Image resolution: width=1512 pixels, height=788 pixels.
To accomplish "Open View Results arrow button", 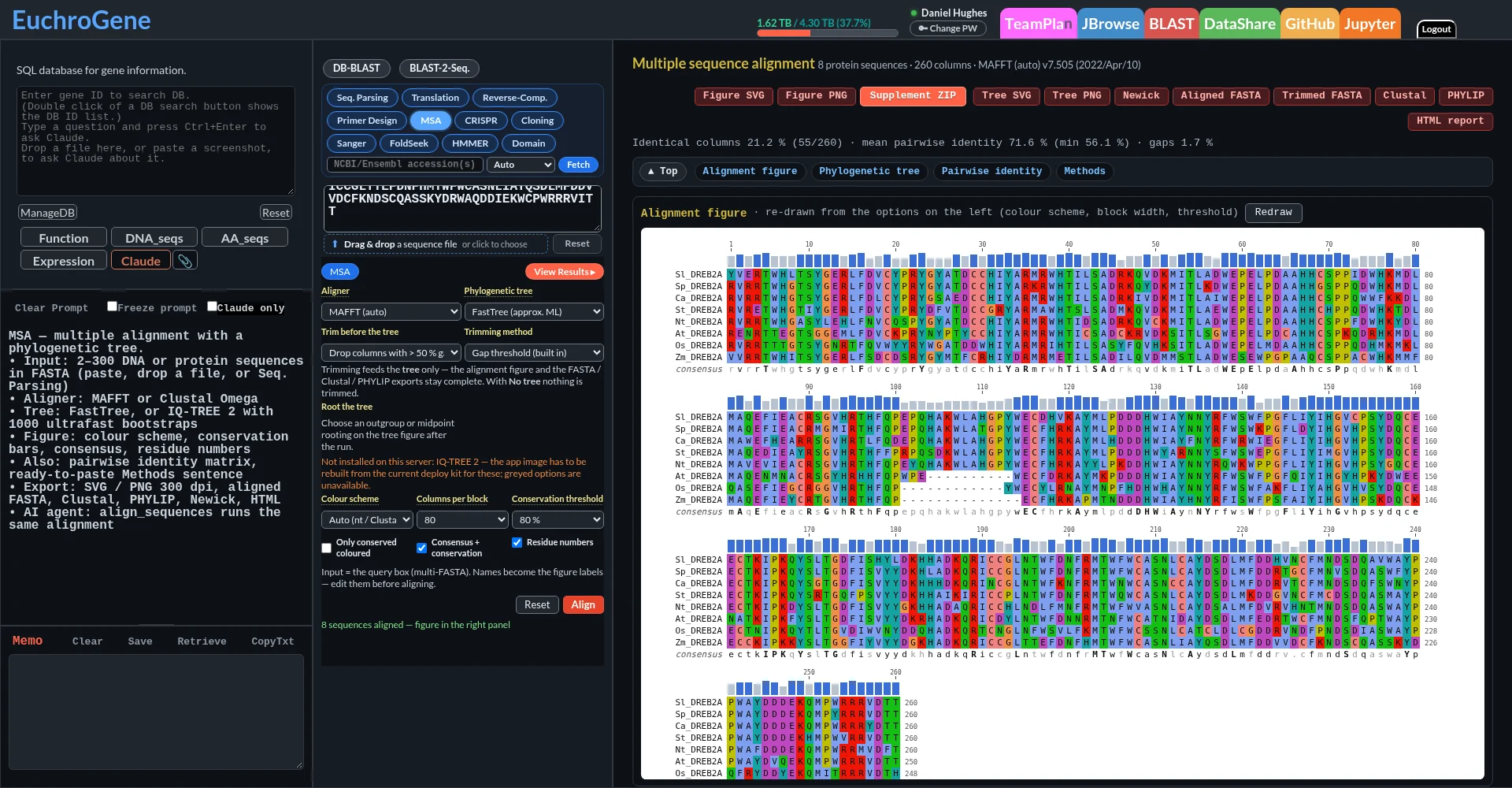I will pos(565,272).
